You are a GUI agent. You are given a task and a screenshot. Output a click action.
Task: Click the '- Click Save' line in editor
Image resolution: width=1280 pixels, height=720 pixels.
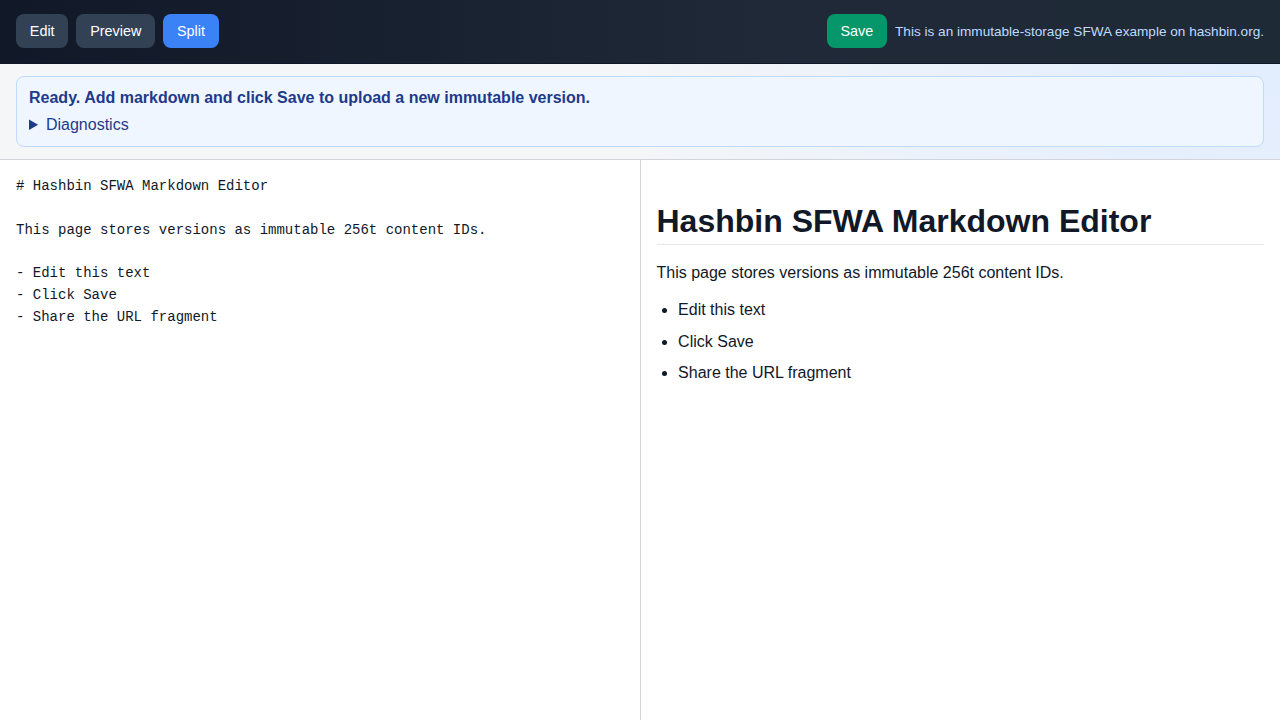coord(66,295)
